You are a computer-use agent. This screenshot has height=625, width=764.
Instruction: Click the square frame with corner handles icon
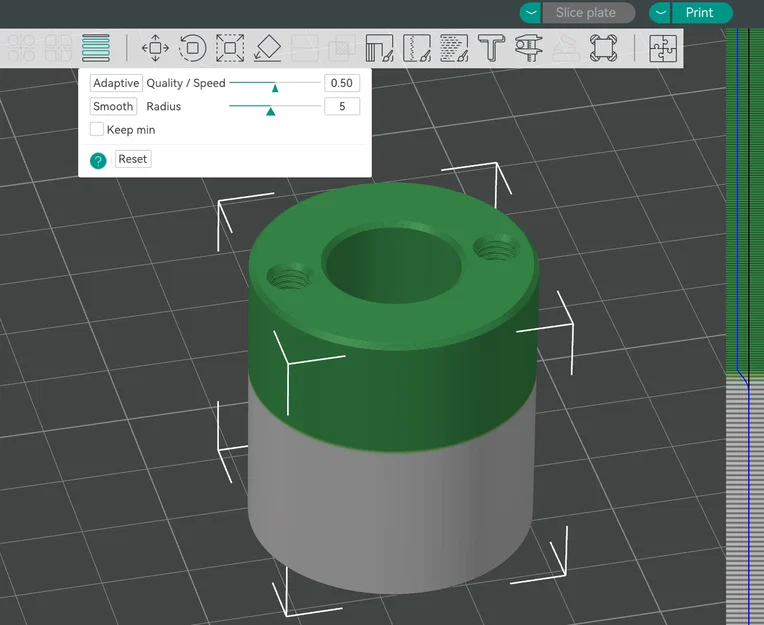pyautogui.click(x=603, y=48)
